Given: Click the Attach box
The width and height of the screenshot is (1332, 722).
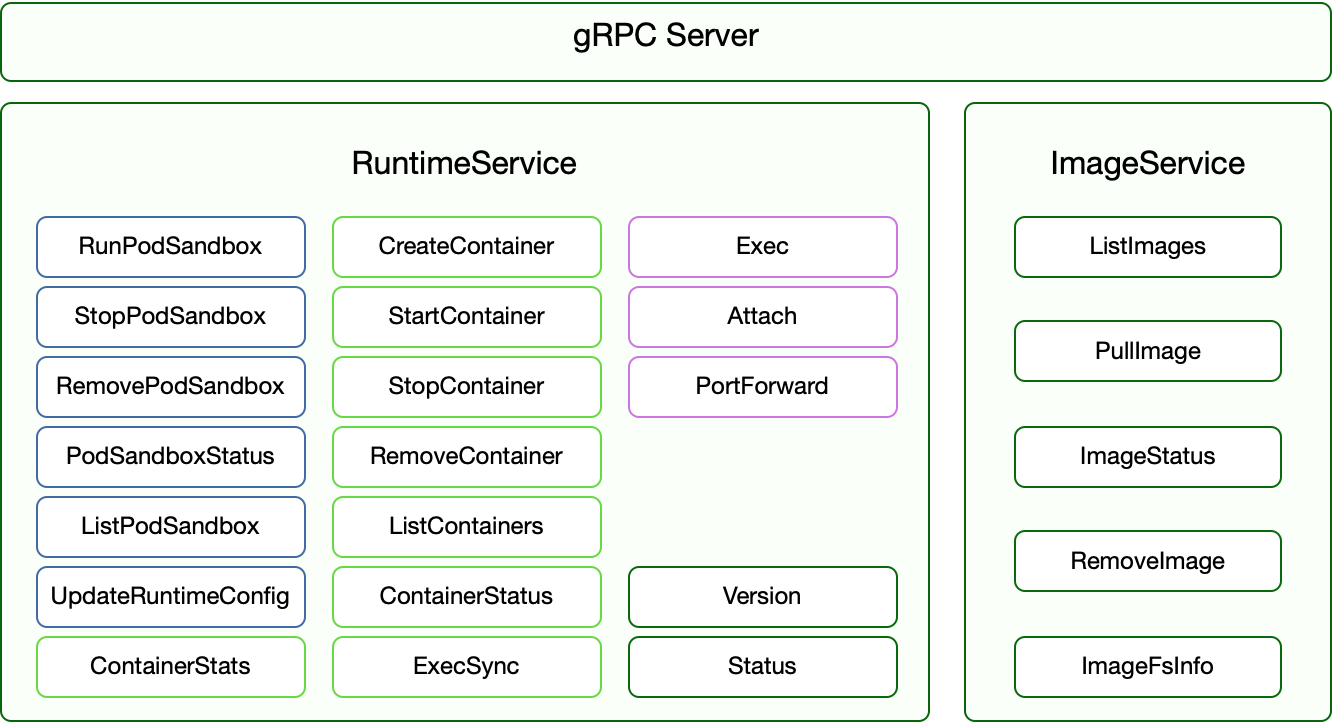Looking at the screenshot, I should tap(763, 317).
